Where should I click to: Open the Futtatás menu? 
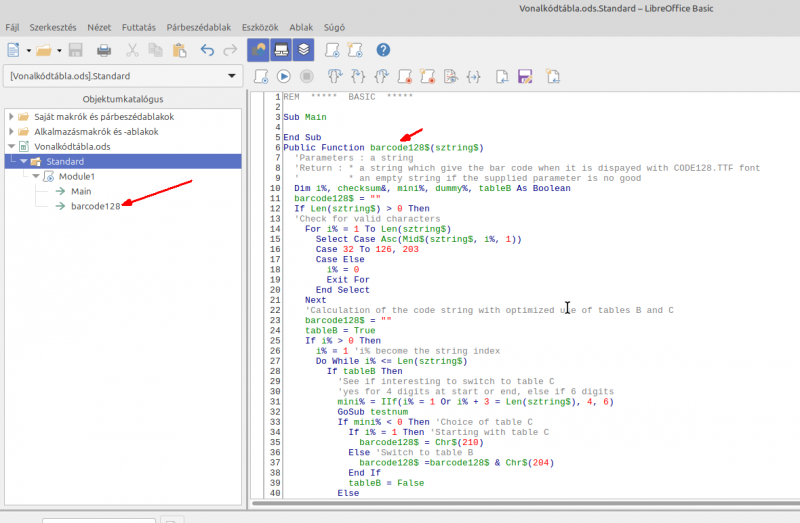point(139,28)
